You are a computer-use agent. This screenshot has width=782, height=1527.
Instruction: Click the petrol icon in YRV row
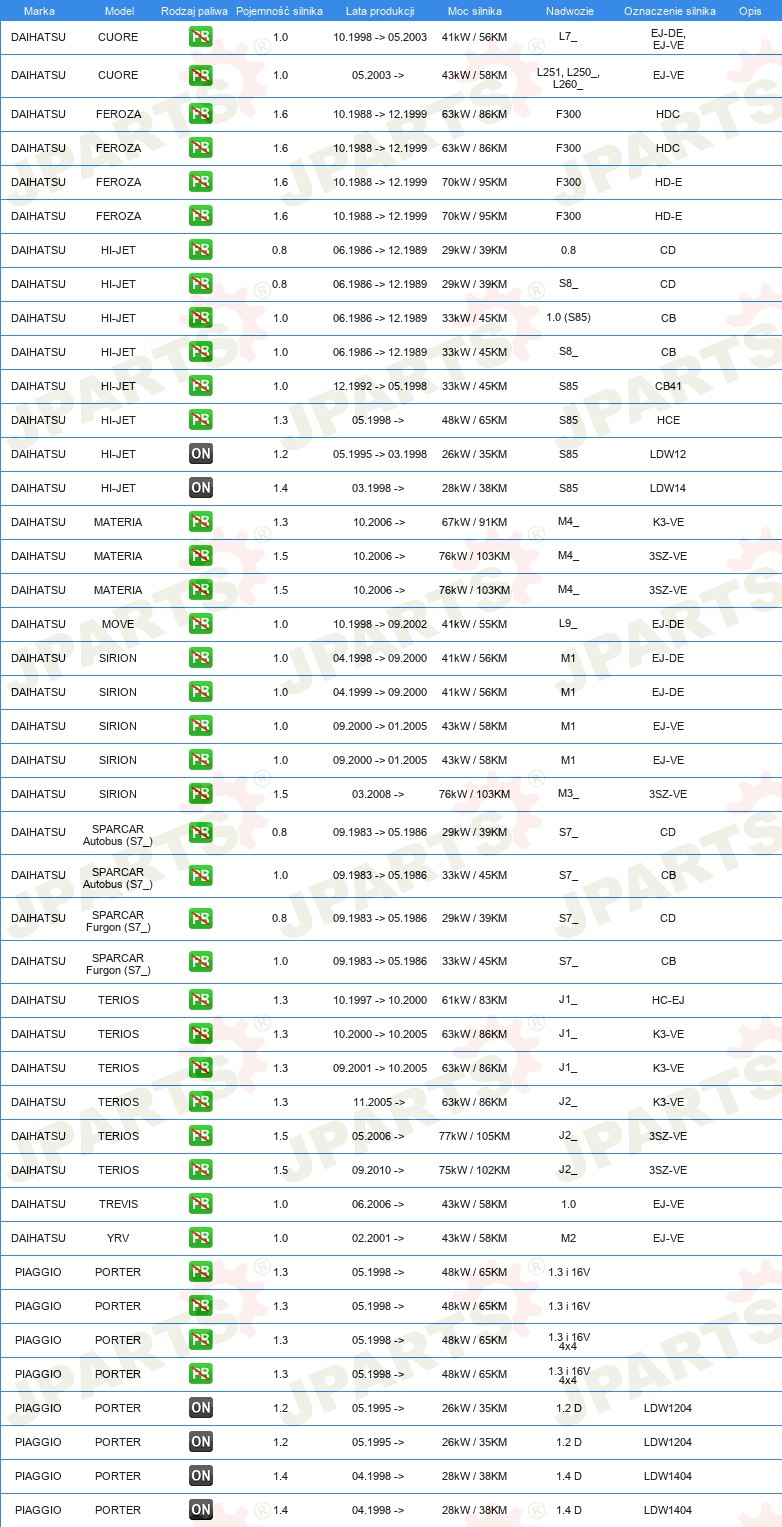point(200,1238)
